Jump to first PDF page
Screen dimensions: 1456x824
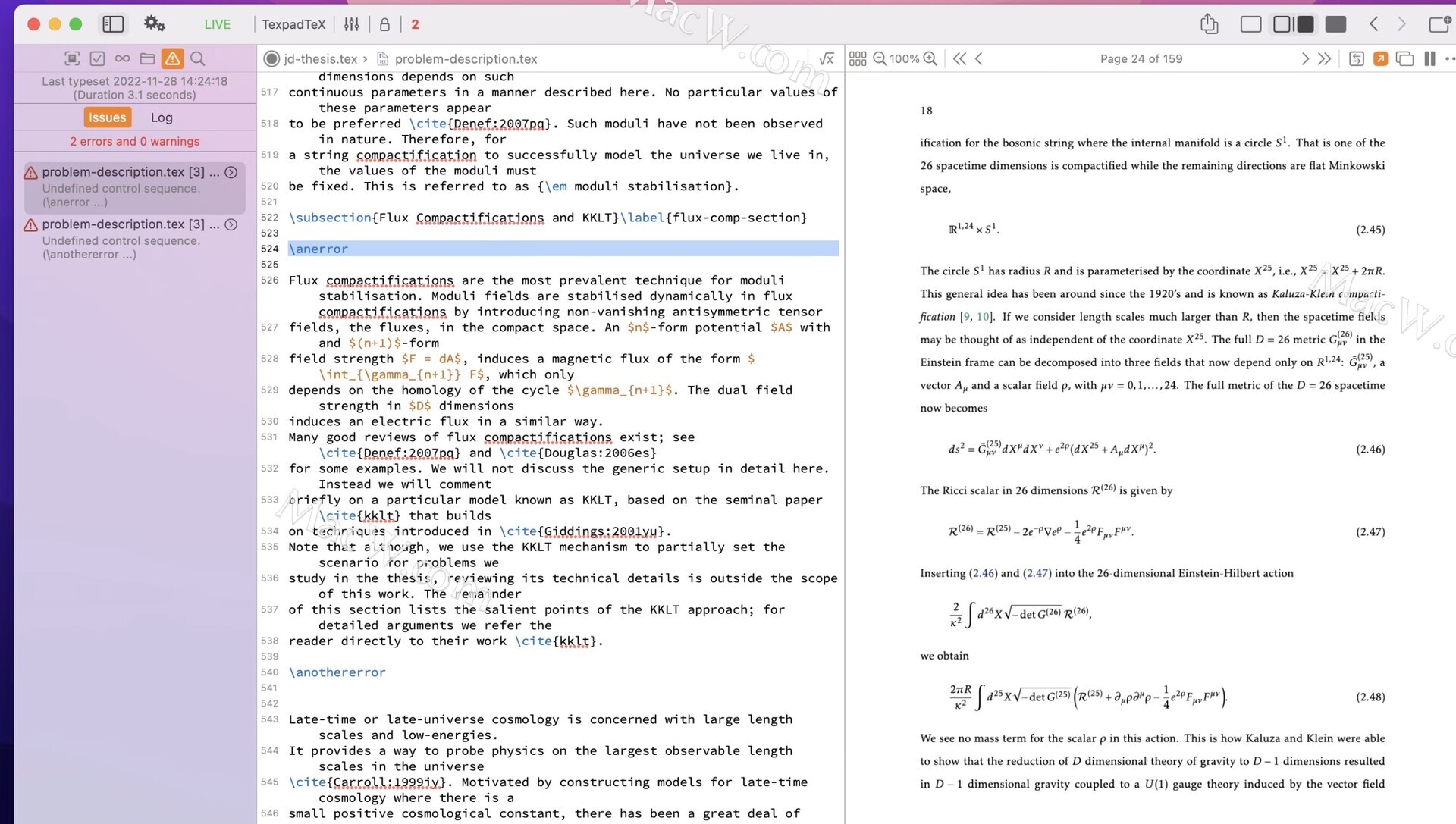pos(959,58)
